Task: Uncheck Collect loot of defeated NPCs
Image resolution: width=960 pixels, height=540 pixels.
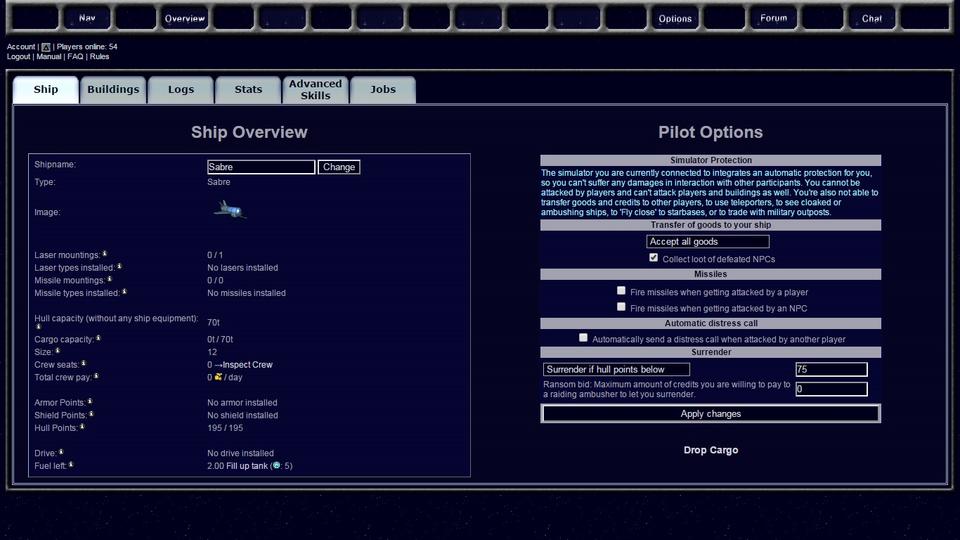Action: (654, 258)
